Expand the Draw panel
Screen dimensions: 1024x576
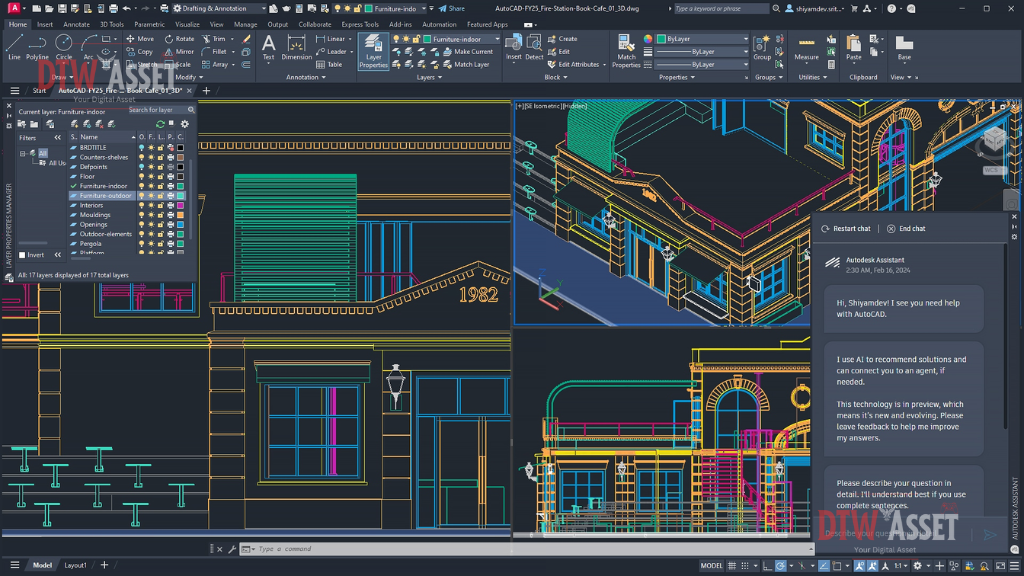click(x=63, y=77)
